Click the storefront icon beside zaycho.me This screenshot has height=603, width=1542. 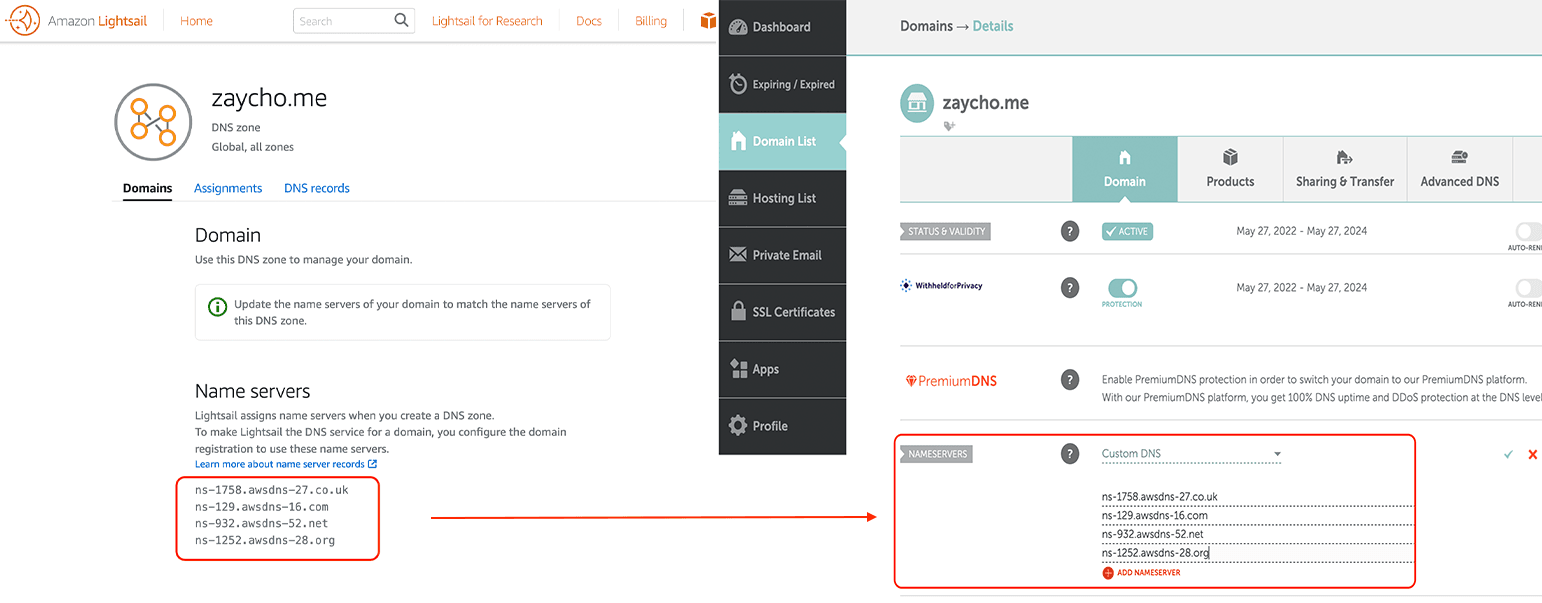pos(917,103)
